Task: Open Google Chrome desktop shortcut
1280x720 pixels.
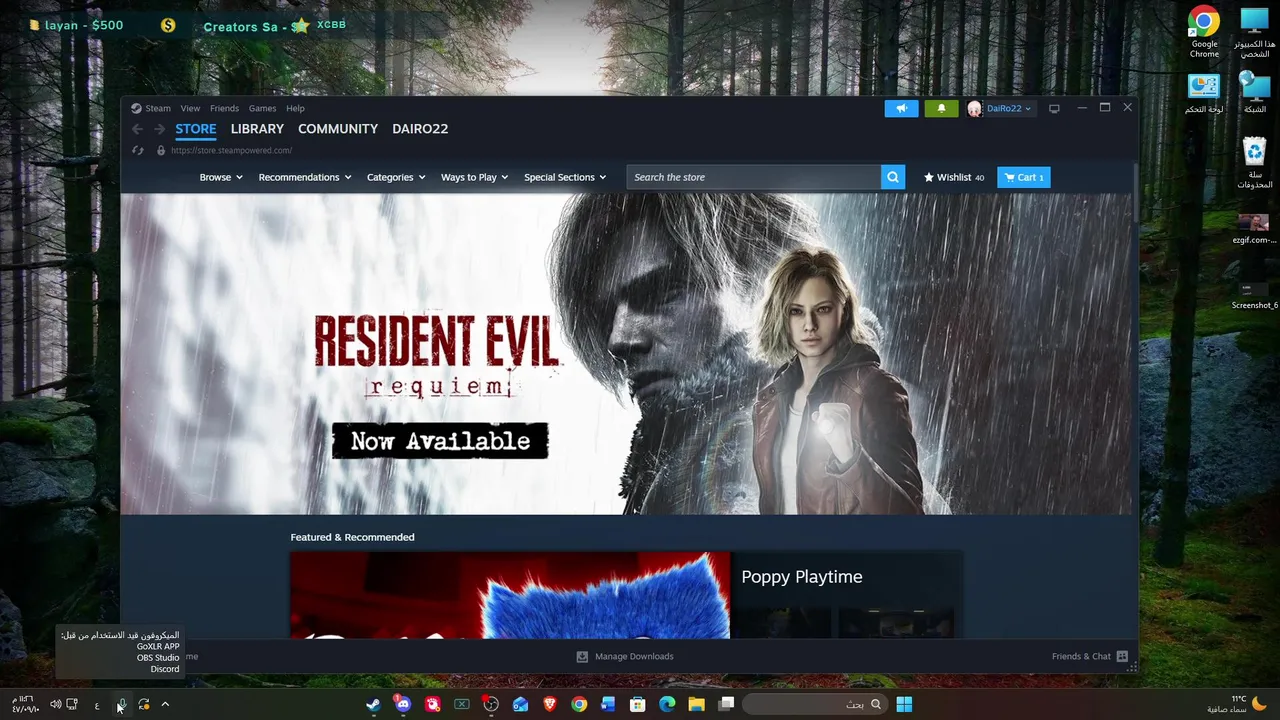Action: (1204, 32)
